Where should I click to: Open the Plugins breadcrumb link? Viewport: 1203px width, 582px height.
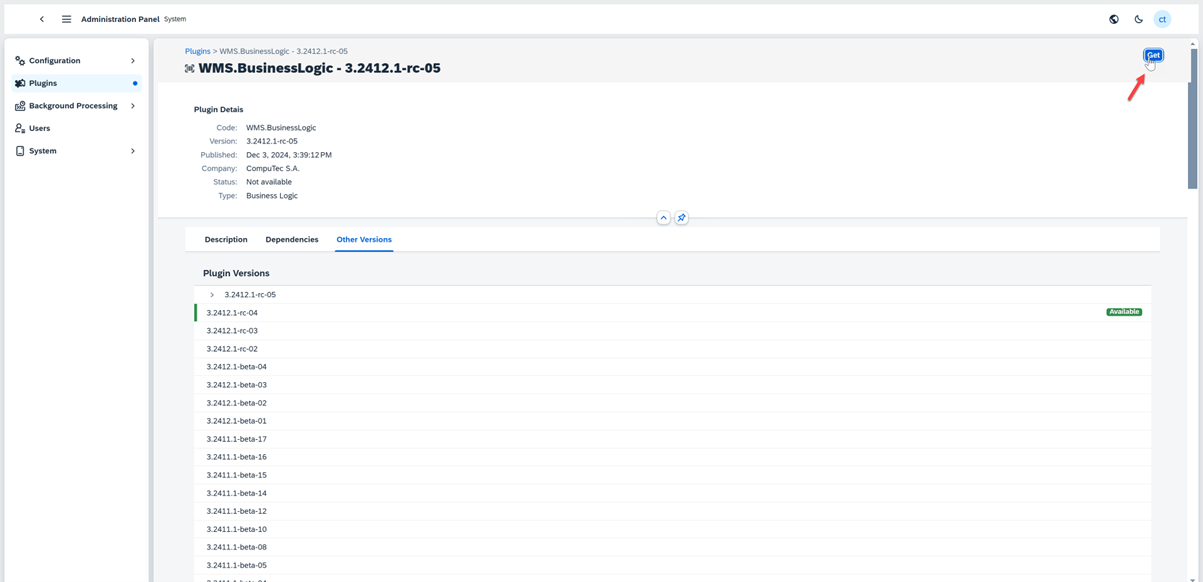click(196, 50)
